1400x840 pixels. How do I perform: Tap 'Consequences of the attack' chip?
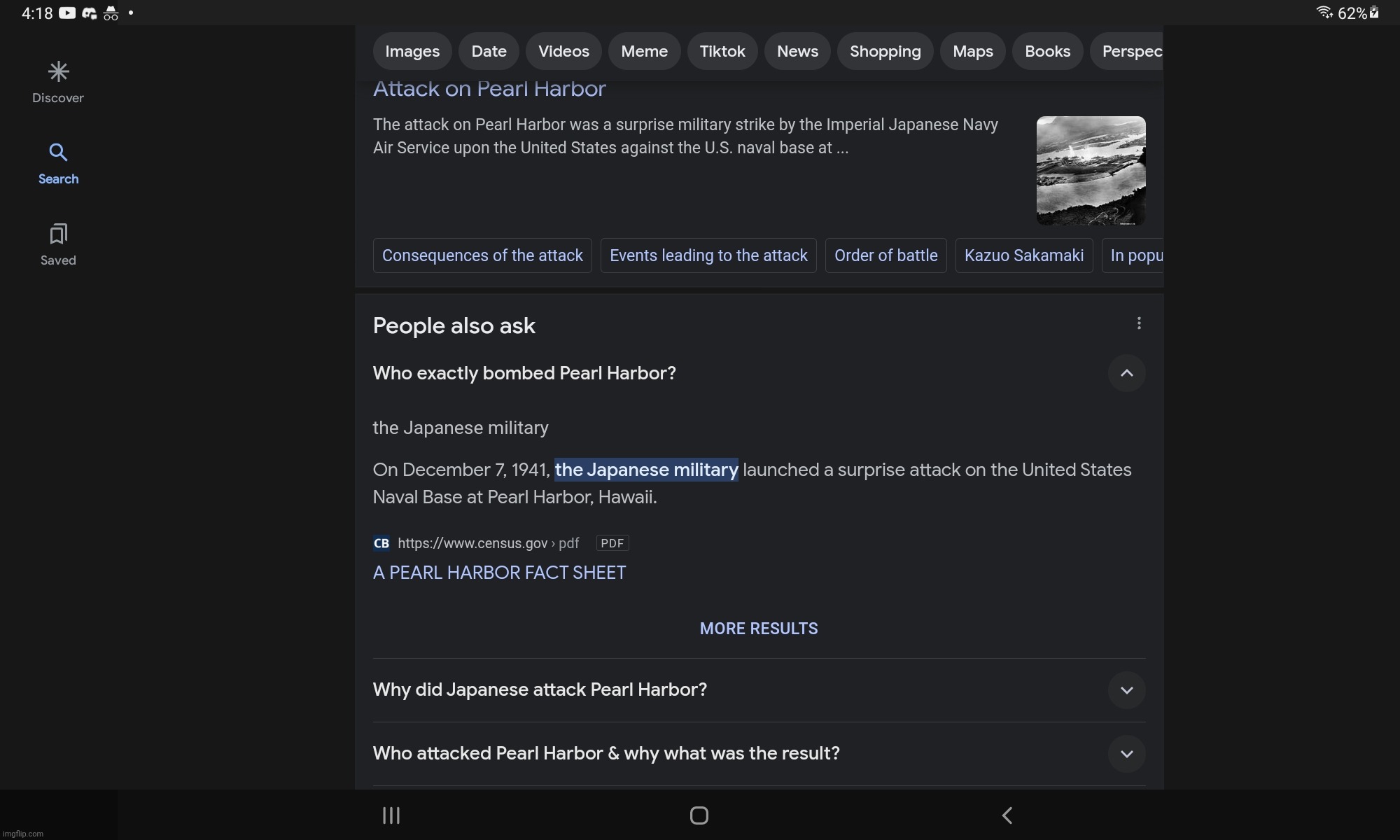pyautogui.click(x=482, y=255)
